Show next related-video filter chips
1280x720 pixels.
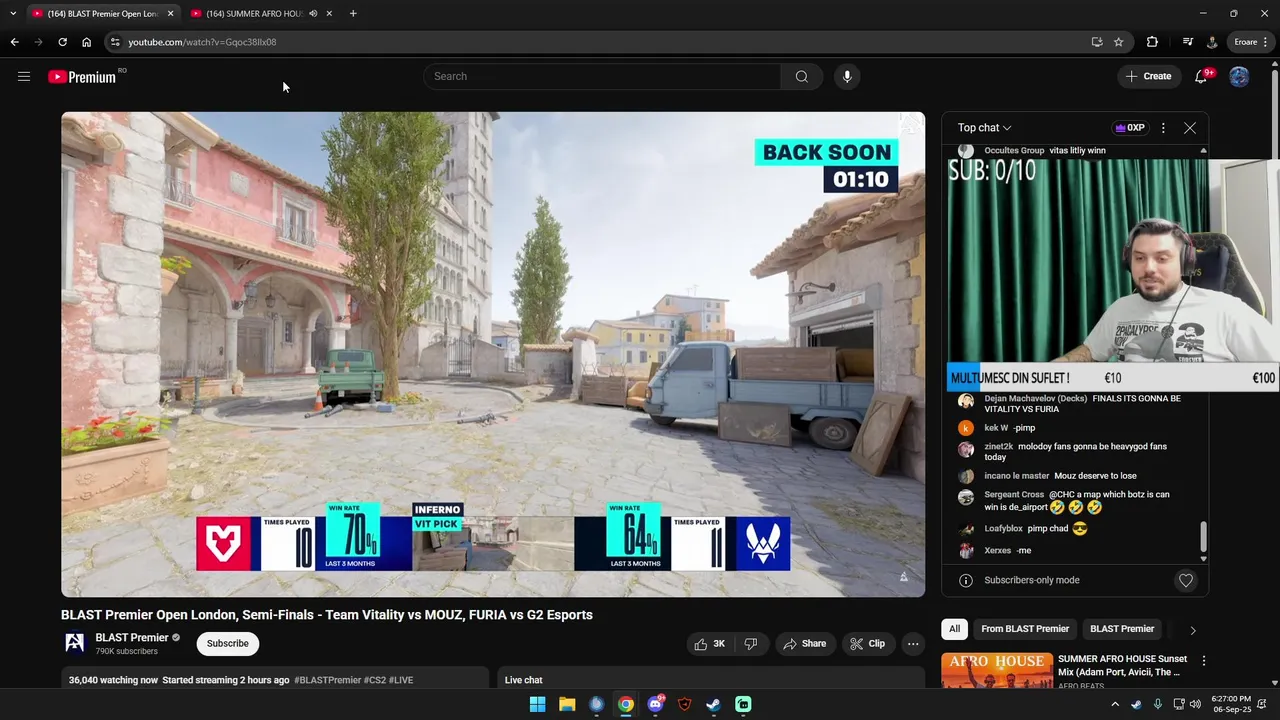pyautogui.click(x=1192, y=630)
